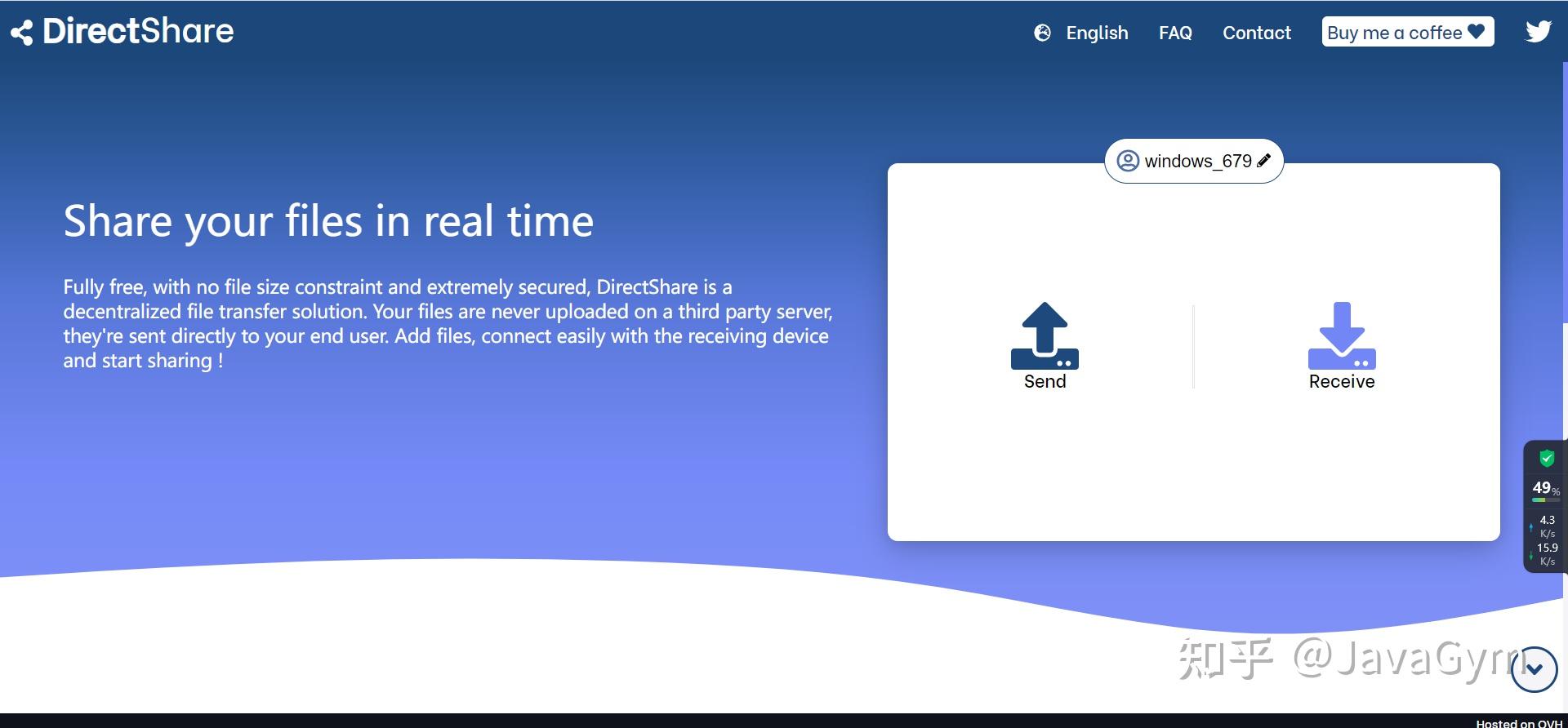The height and width of the screenshot is (728, 1568).
Task: Click the DirectShare share logo icon
Action: point(22,33)
